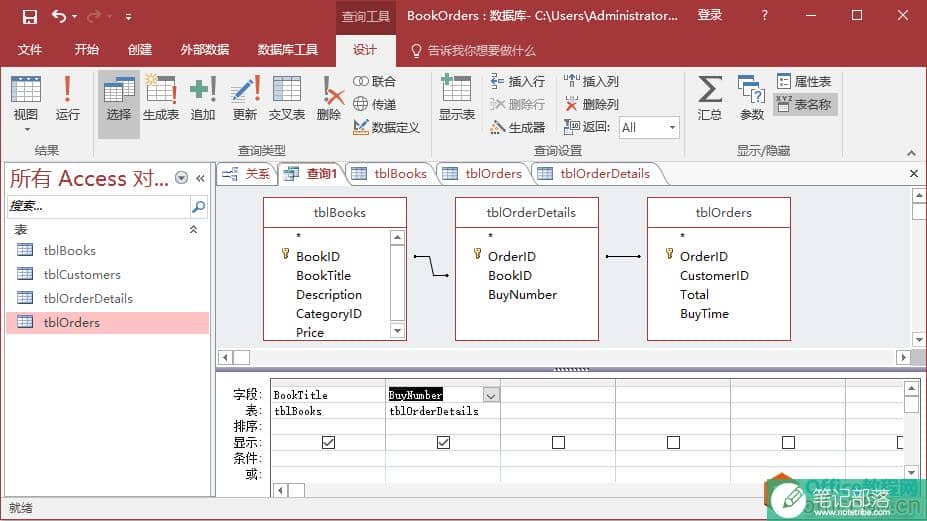The width and height of the screenshot is (927, 521).
Task: Open 显示表 show table dialog
Action: click(x=457, y=98)
